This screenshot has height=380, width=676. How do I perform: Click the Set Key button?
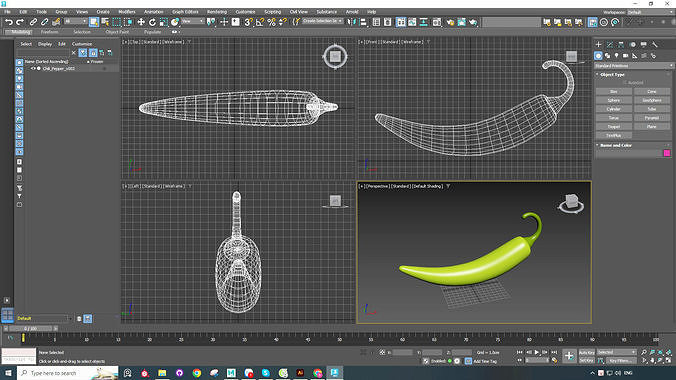pos(586,361)
